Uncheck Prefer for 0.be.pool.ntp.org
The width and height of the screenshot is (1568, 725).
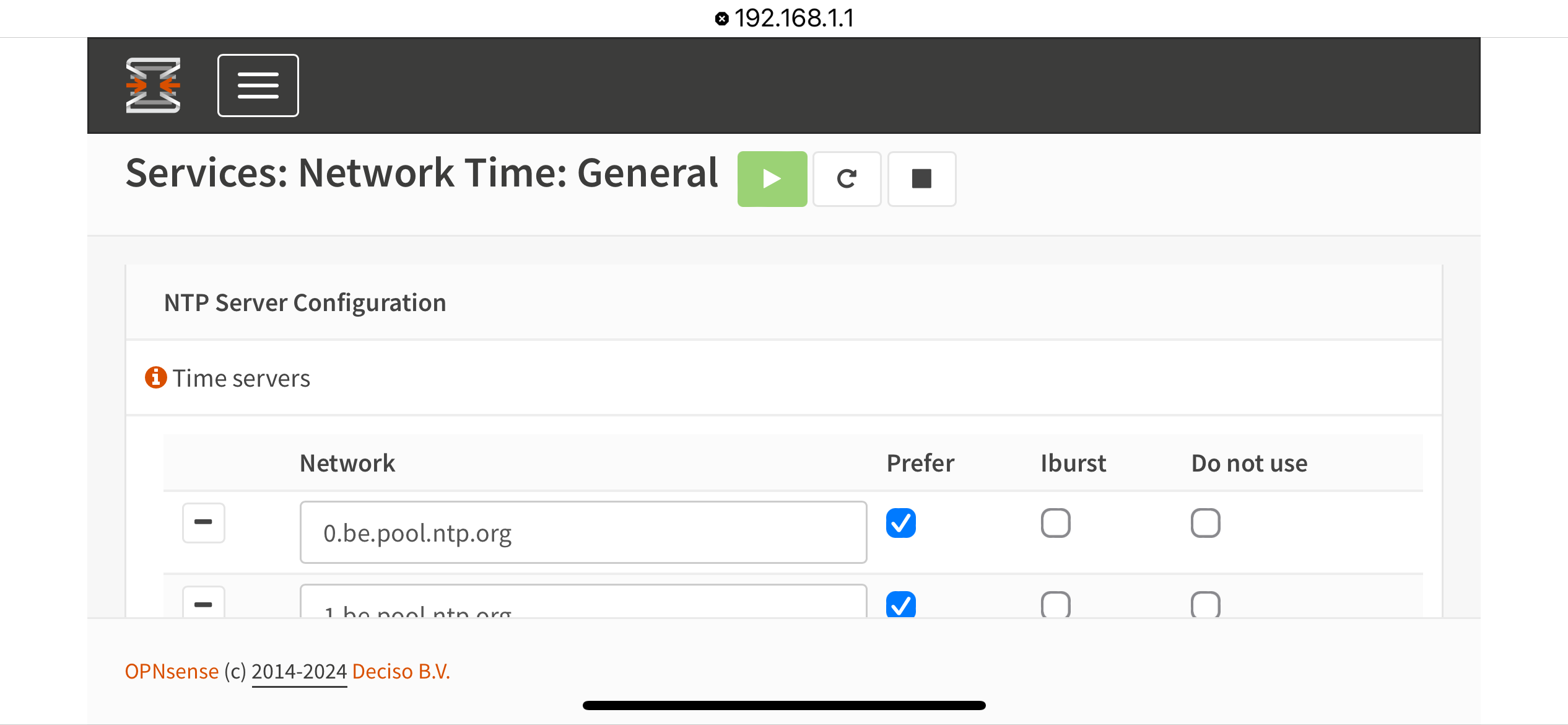[x=900, y=523]
